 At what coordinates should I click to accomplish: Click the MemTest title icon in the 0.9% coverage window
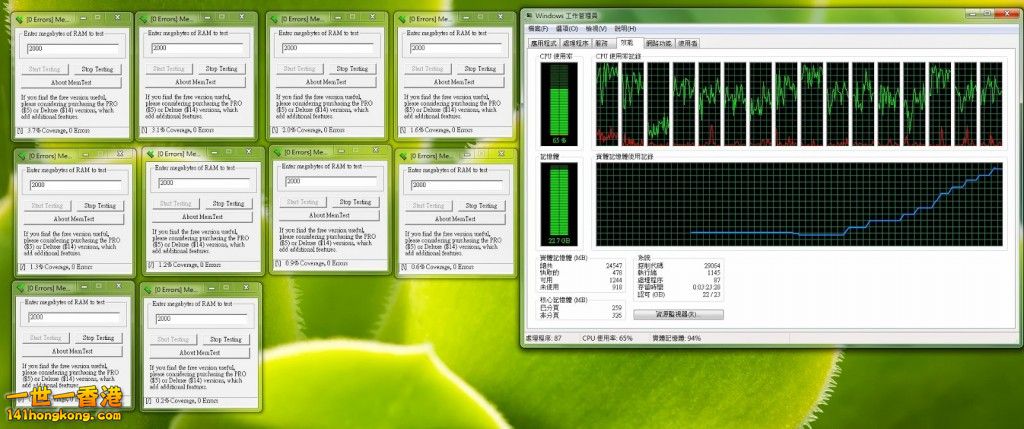coord(278,152)
